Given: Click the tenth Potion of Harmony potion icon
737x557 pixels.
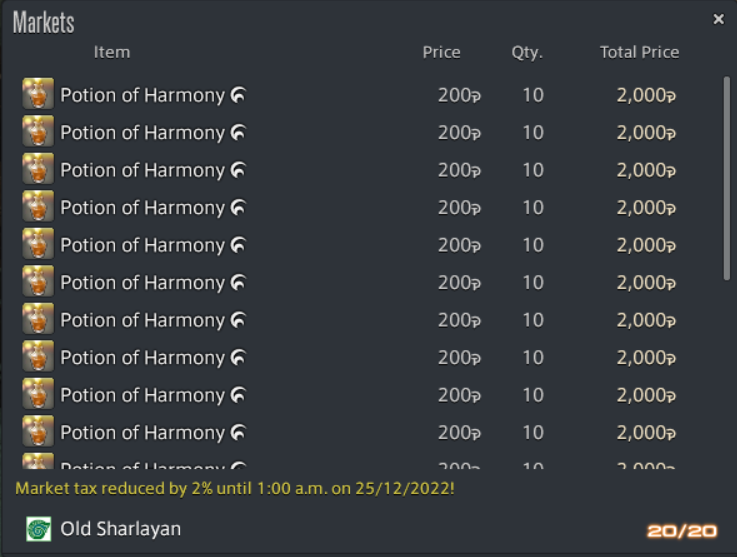Looking at the screenshot, I should point(38,431).
